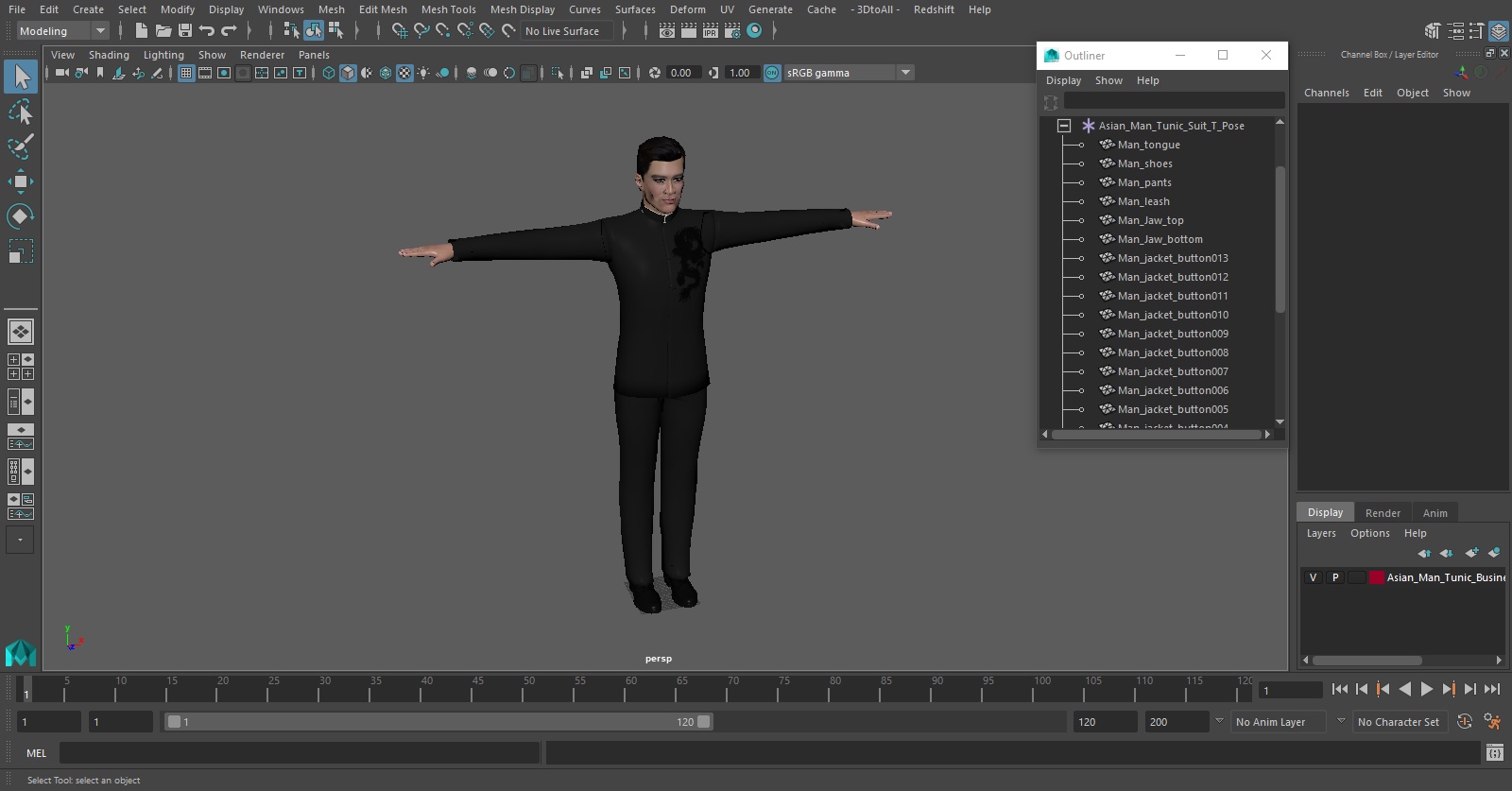Redo the last action
Image resolution: width=1512 pixels, height=791 pixels.
click(229, 31)
